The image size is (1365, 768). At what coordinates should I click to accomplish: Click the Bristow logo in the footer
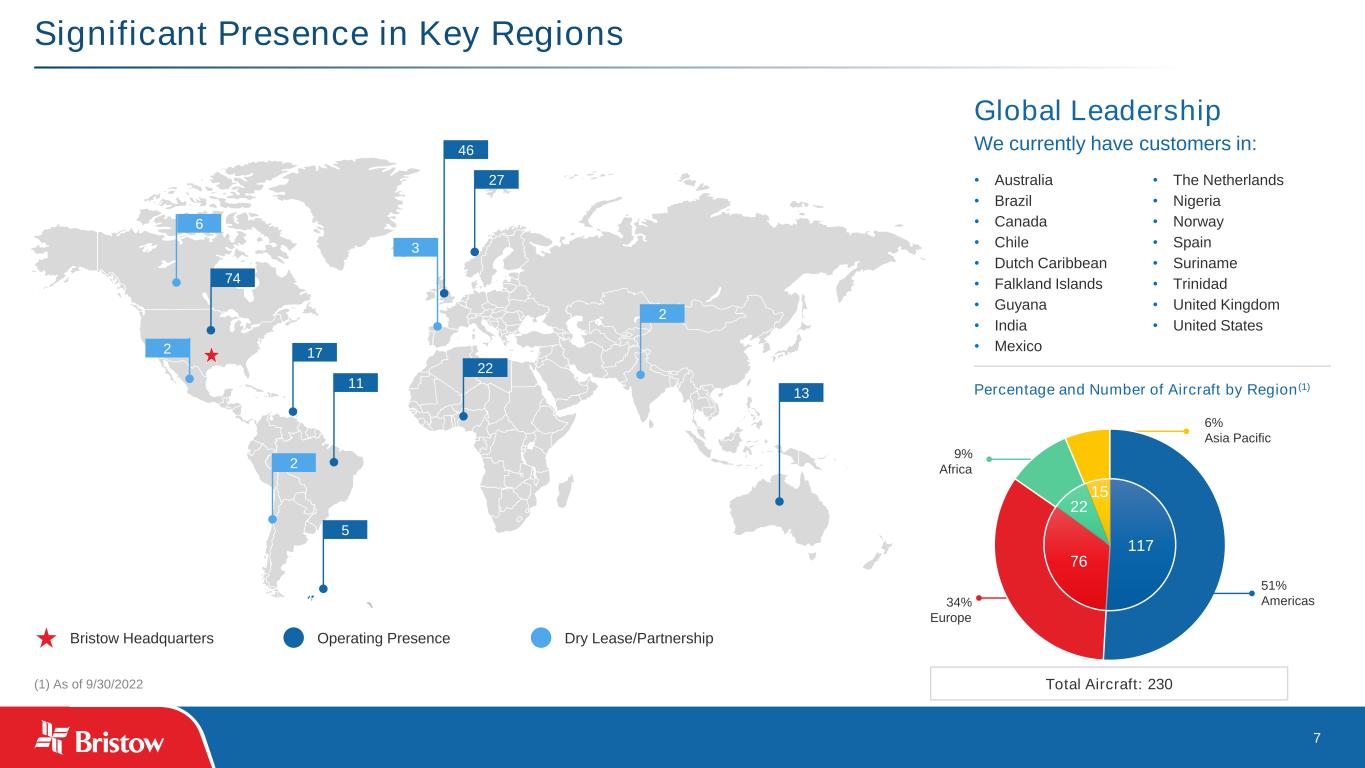click(100, 738)
